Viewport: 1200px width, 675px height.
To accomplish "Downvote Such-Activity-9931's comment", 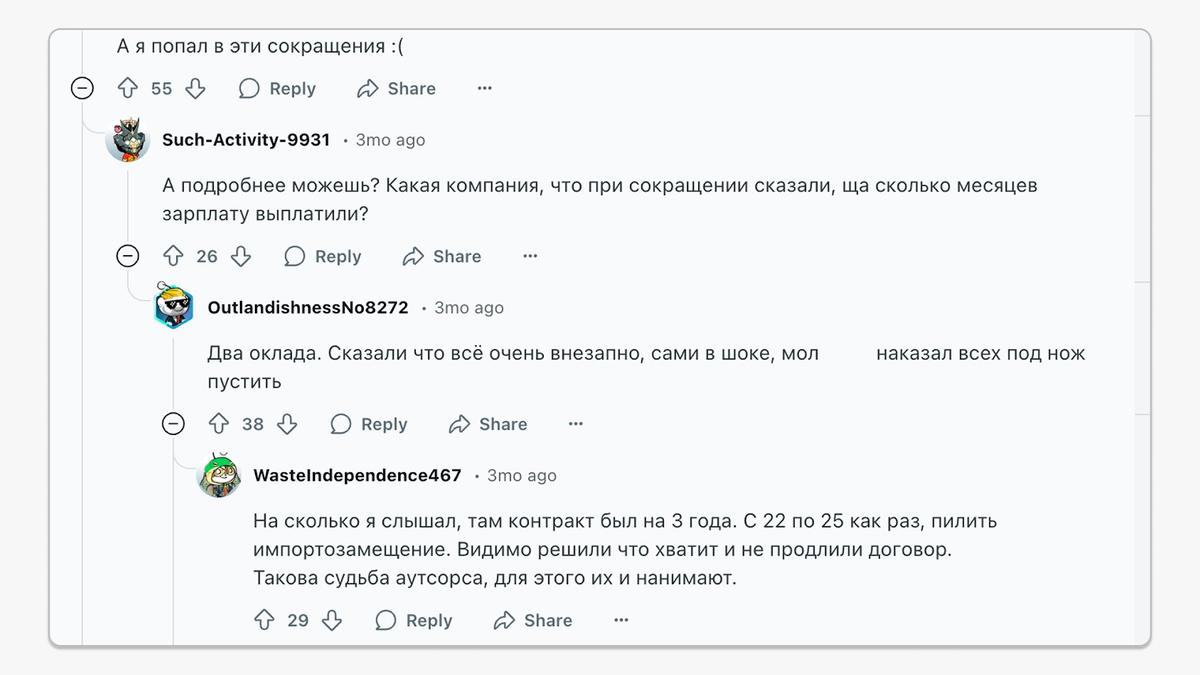I will pos(241,256).
